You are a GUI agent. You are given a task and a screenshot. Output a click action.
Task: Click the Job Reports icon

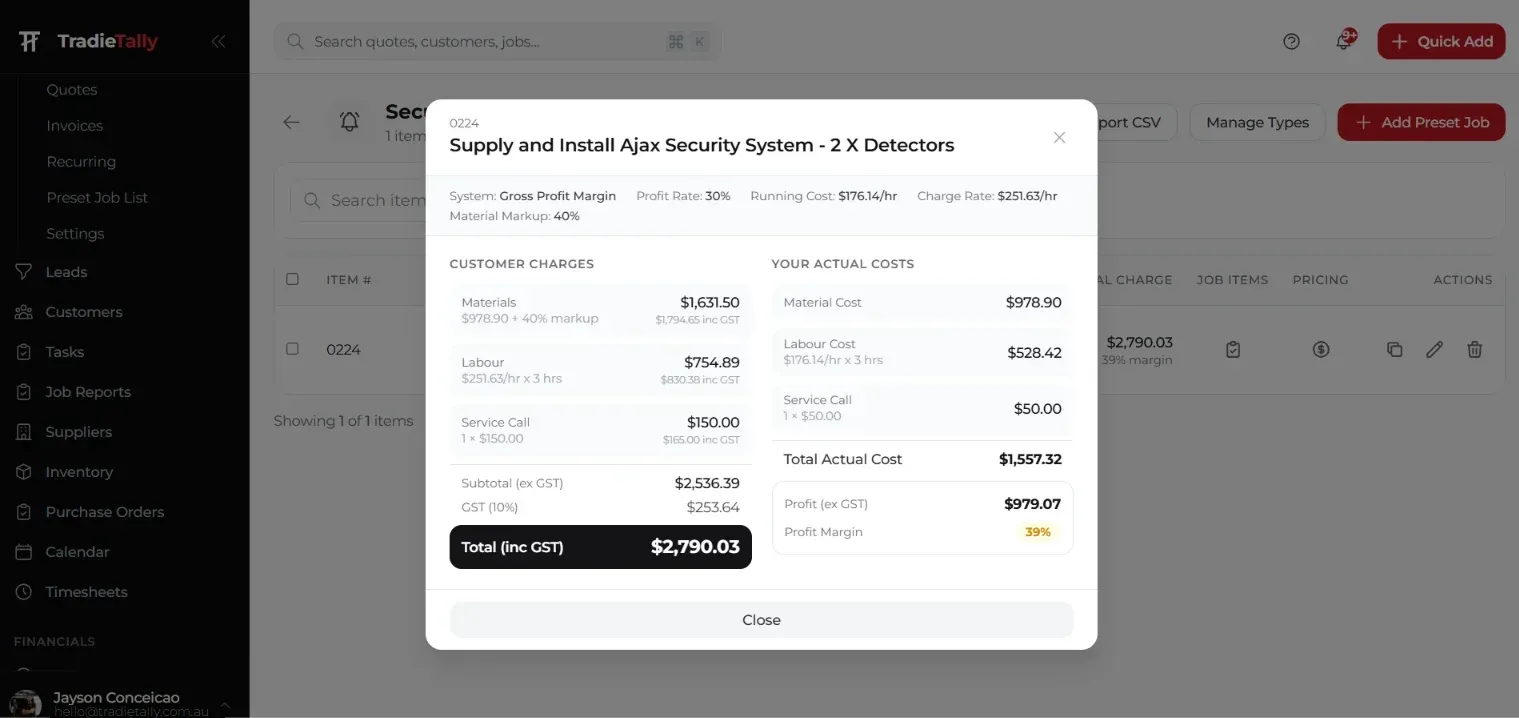tap(24, 391)
